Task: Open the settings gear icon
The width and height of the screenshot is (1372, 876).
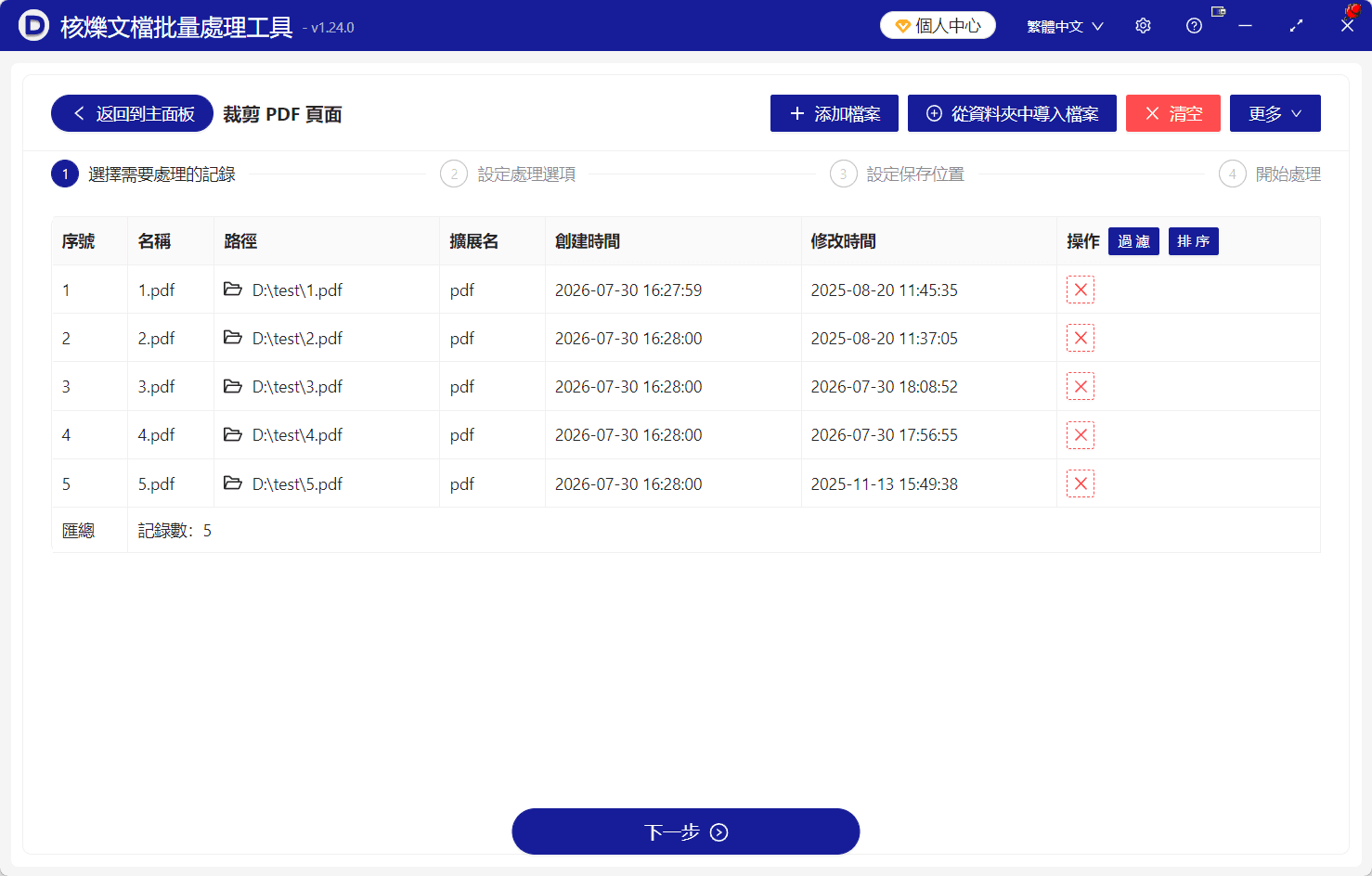Action: 1143,26
